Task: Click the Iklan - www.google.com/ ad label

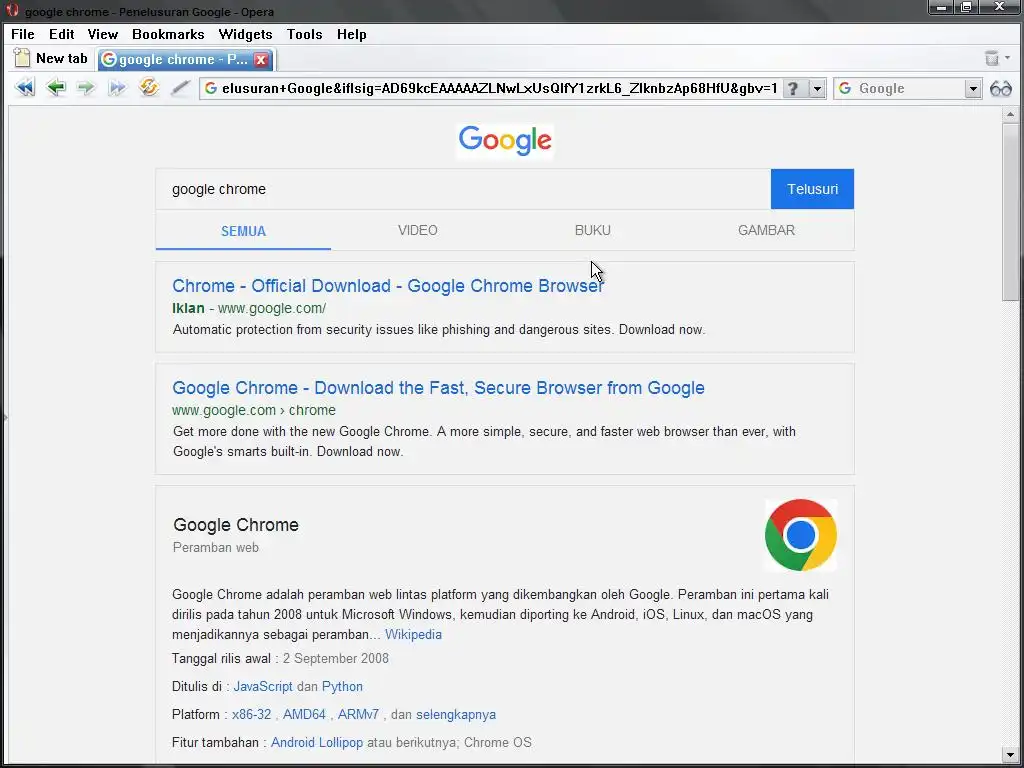Action: click(249, 308)
